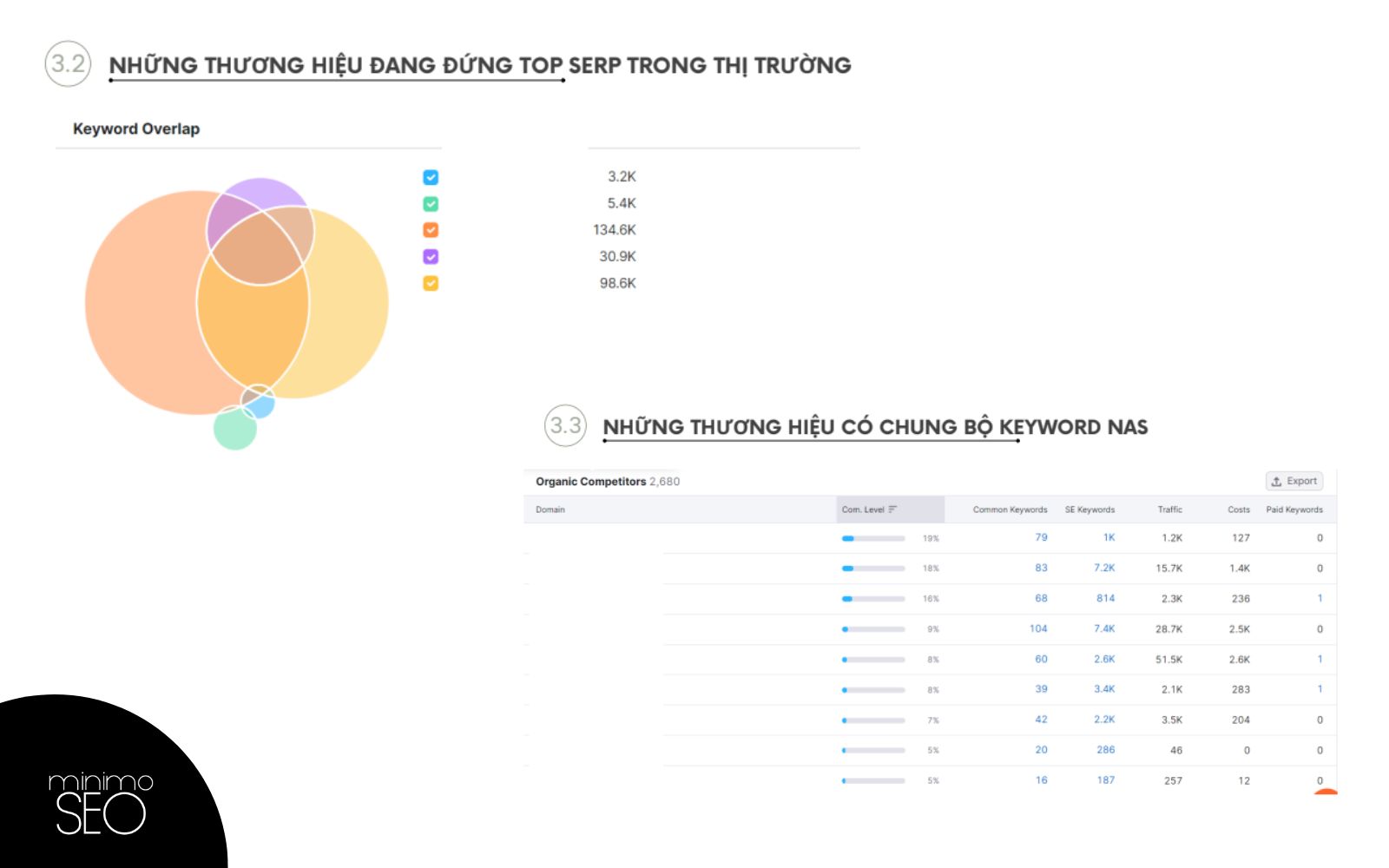Screen dimensions: 1389x868
Task: Click the 16% competition level bar
Action: pos(873,599)
